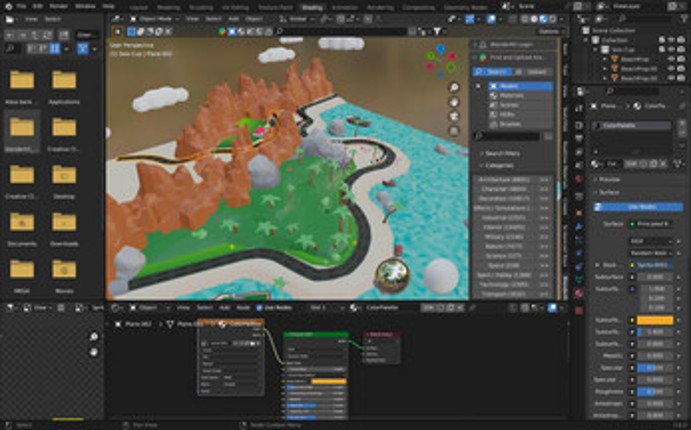Click the navigation gizmo's red X axis
This screenshot has height=430, width=691.
(x=451, y=57)
